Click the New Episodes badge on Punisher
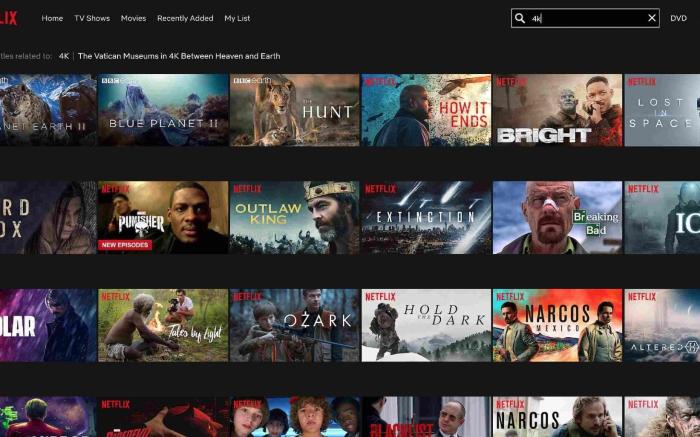The image size is (700, 437). tap(125, 245)
